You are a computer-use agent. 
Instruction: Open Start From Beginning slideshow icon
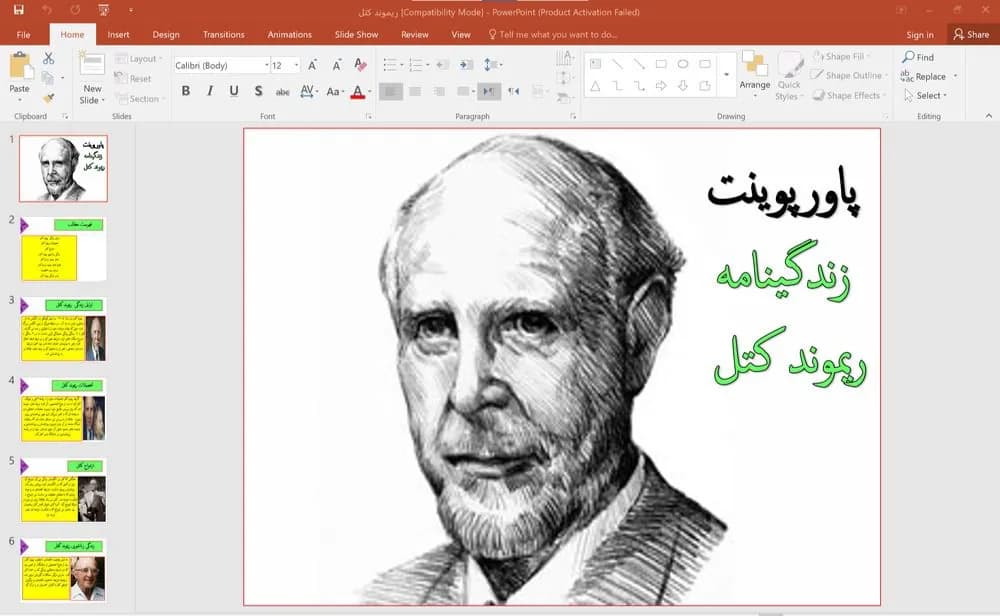(103, 10)
